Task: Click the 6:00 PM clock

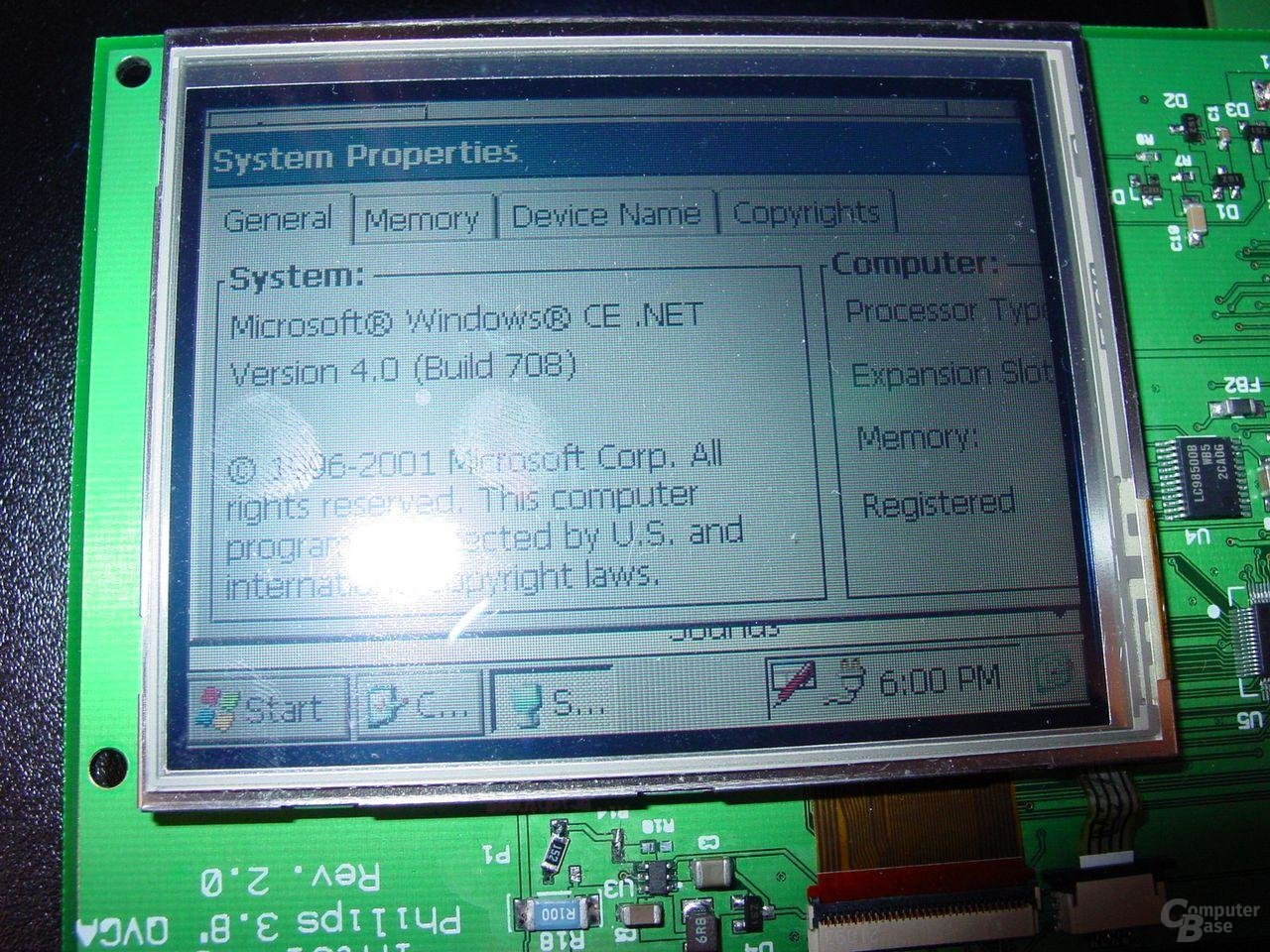Action: (939, 679)
